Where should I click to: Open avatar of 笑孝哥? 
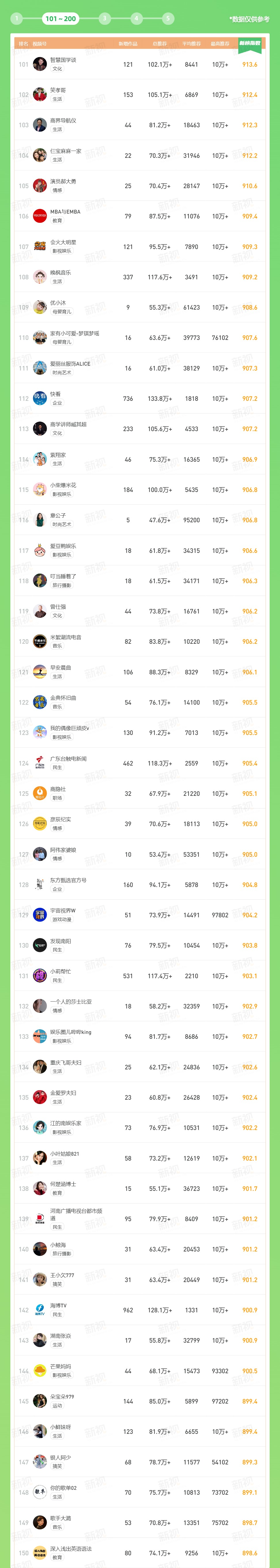coord(40,94)
